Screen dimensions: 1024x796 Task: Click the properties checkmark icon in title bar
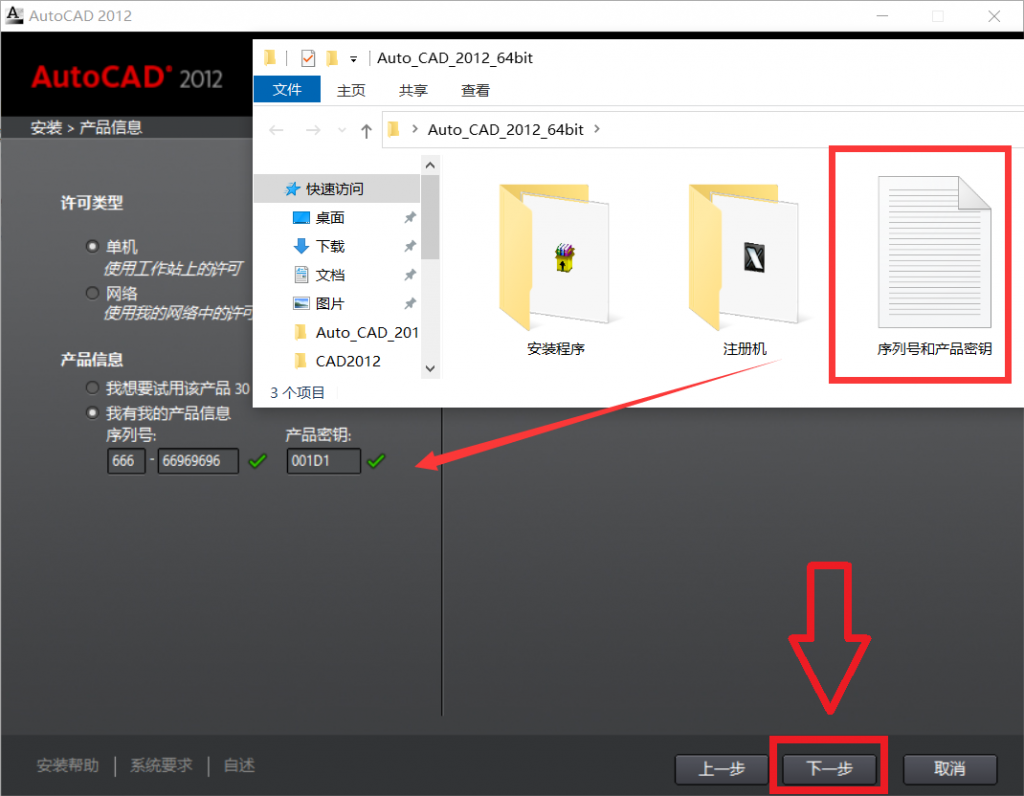click(x=308, y=59)
